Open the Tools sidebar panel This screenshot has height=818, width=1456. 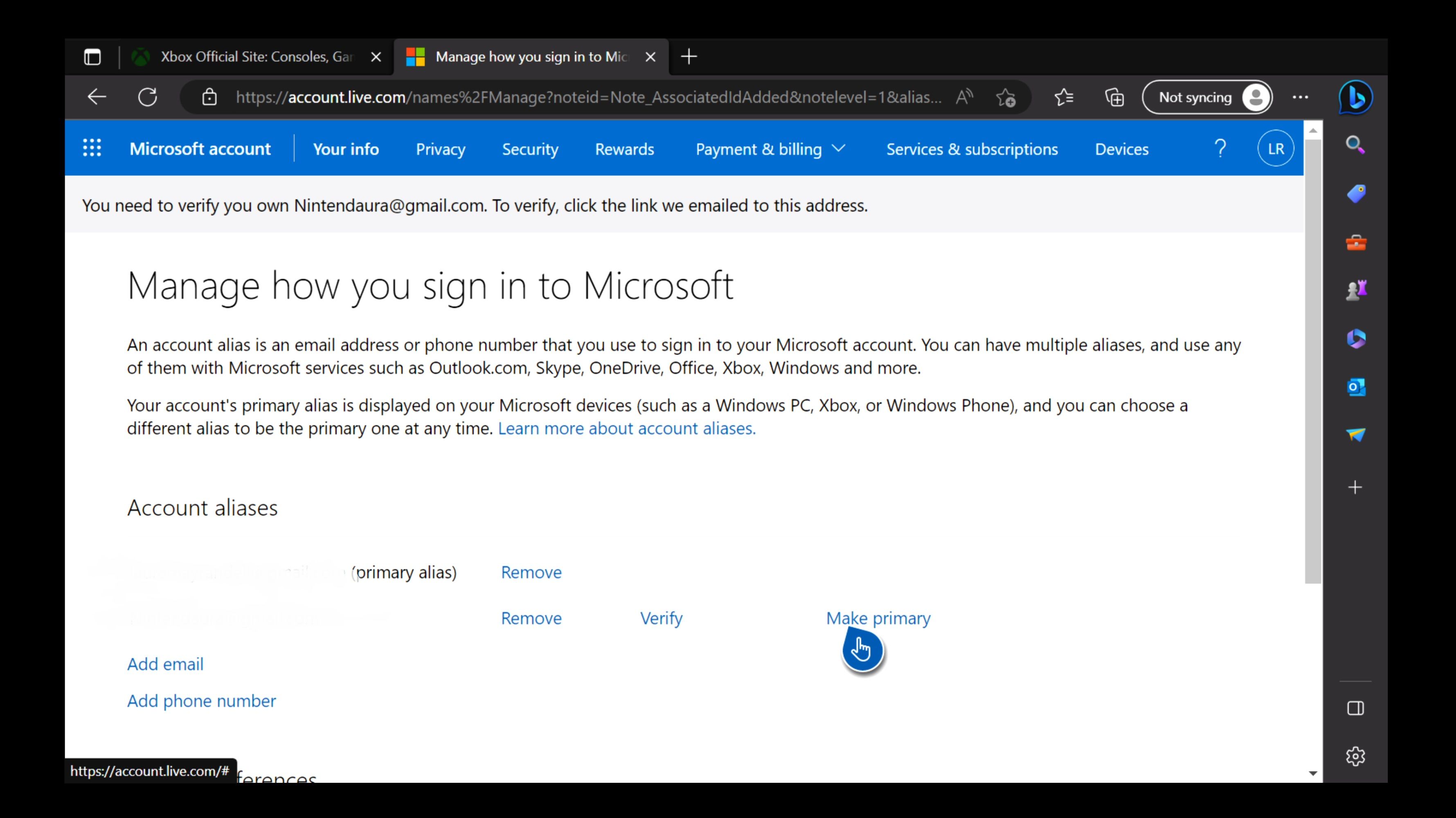click(x=1356, y=243)
